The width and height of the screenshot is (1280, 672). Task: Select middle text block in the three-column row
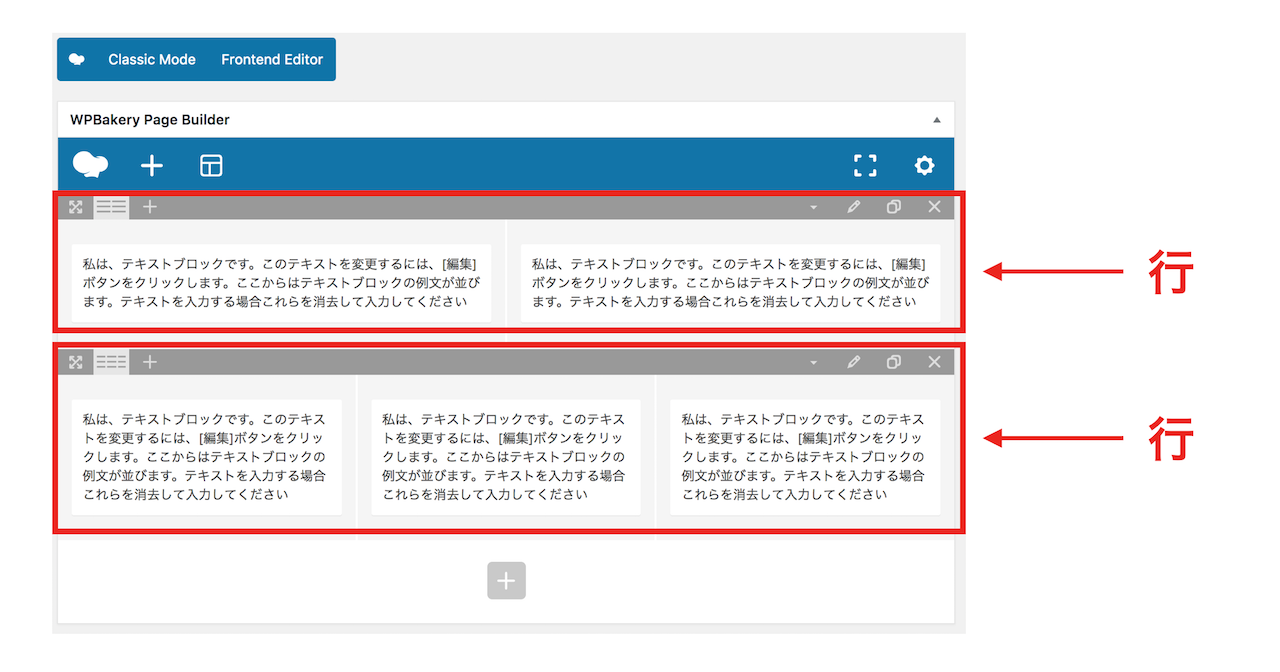(x=506, y=457)
